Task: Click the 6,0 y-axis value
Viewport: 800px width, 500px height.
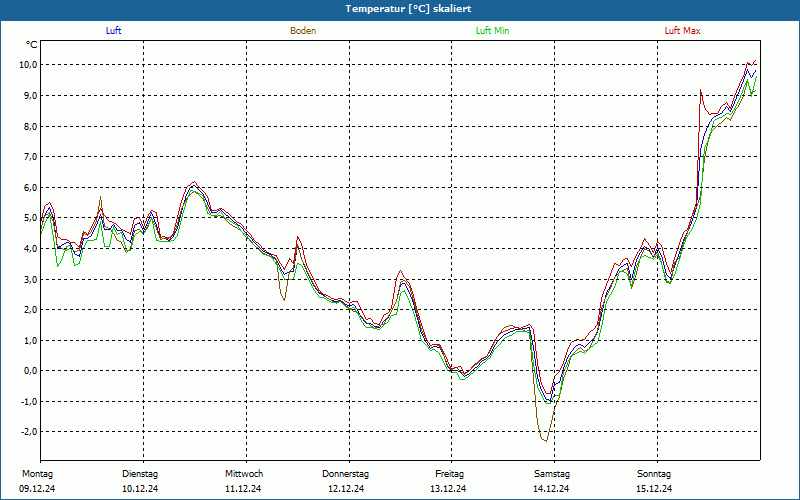Action: tap(31, 187)
